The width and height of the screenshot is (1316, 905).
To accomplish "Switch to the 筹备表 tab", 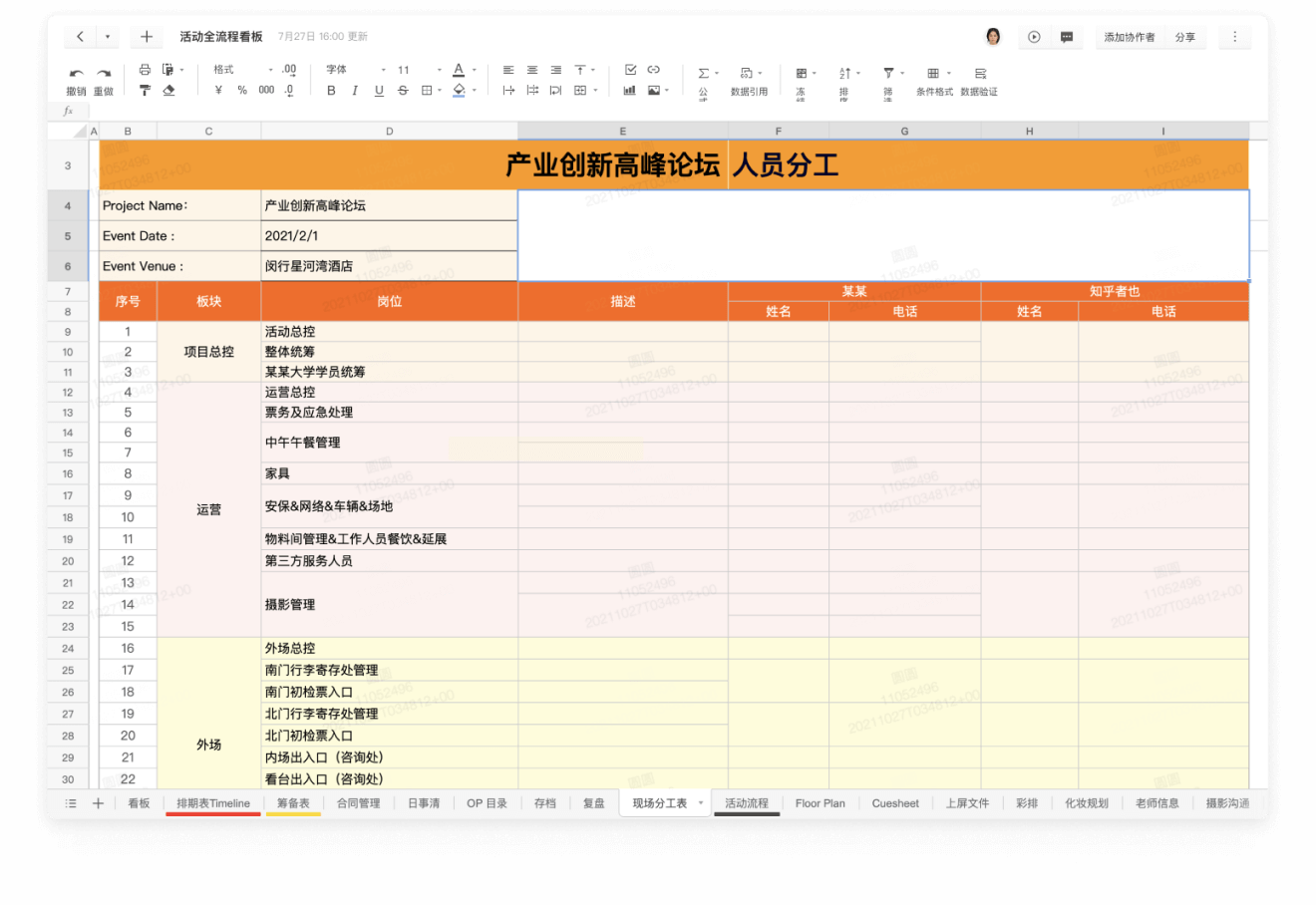I will [x=293, y=803].
